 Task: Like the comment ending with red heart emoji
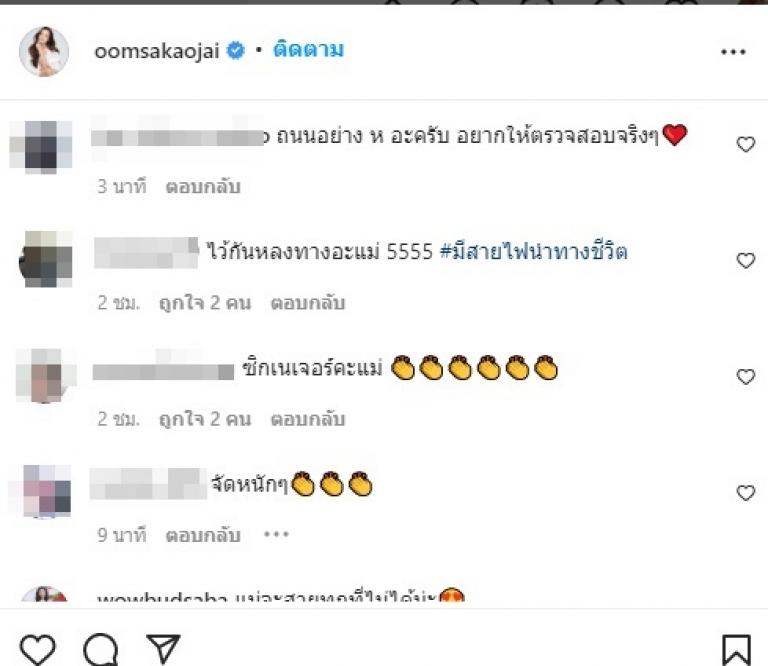click(x=746, y=144)
